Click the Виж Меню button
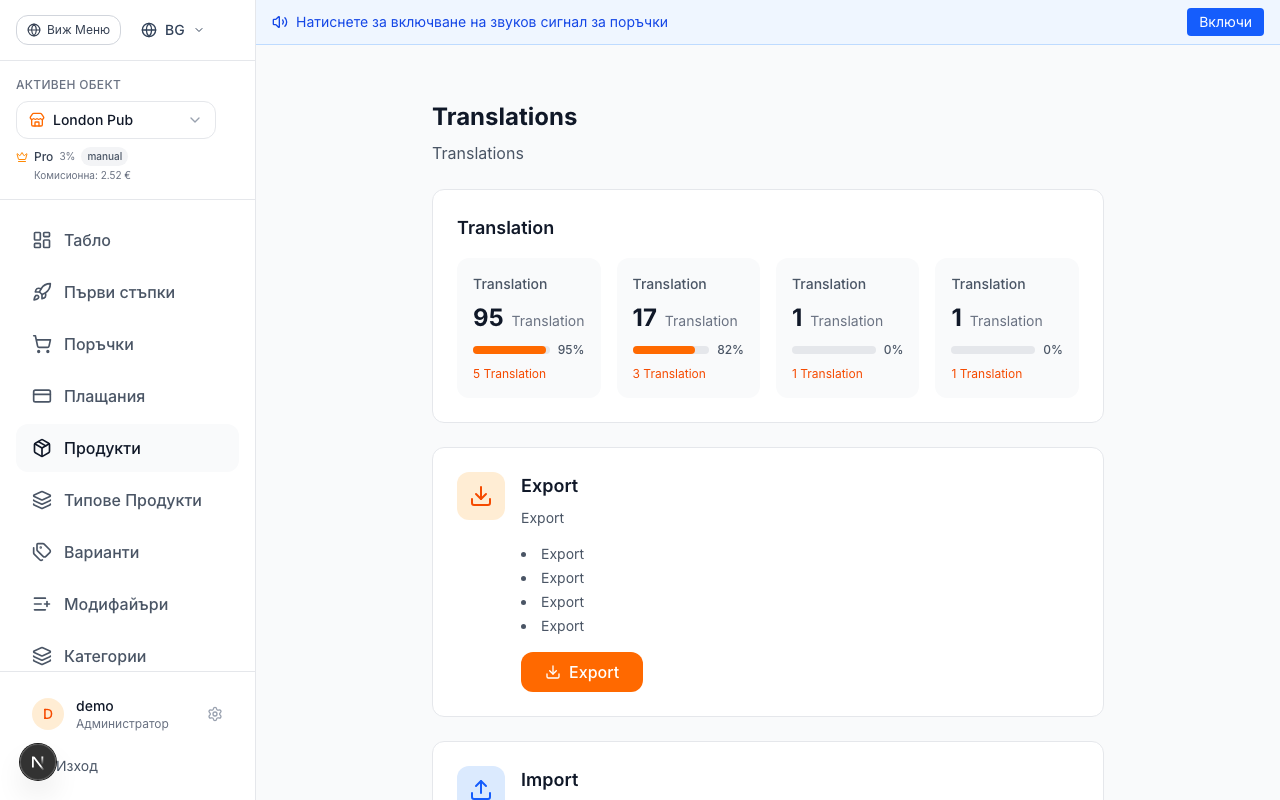 [x=68, y=30]
